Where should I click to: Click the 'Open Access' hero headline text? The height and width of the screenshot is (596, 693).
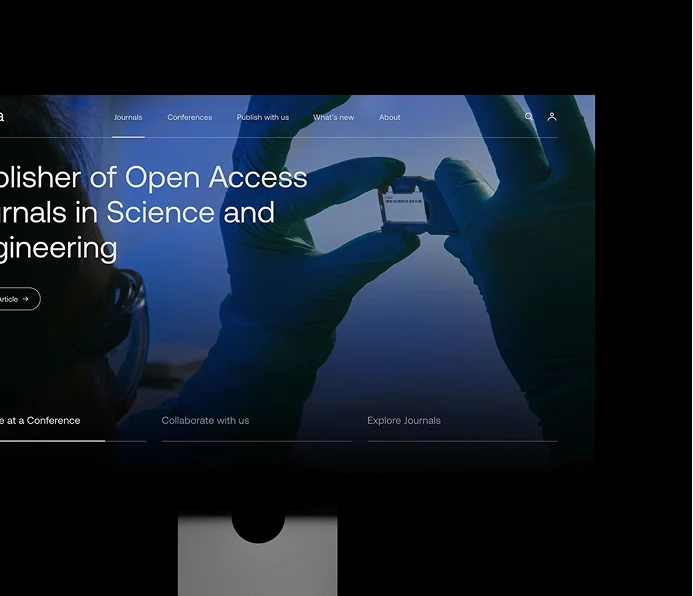(x=216, y=178)
